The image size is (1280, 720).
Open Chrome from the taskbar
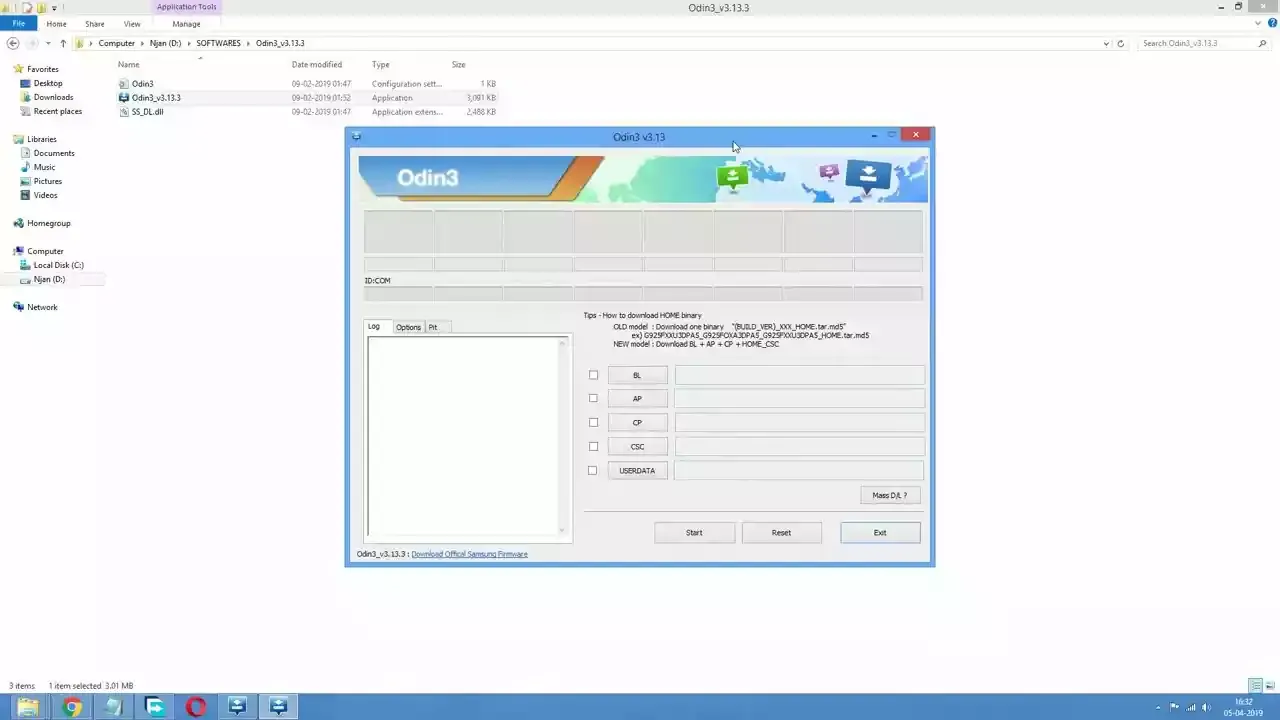point(71,707)
